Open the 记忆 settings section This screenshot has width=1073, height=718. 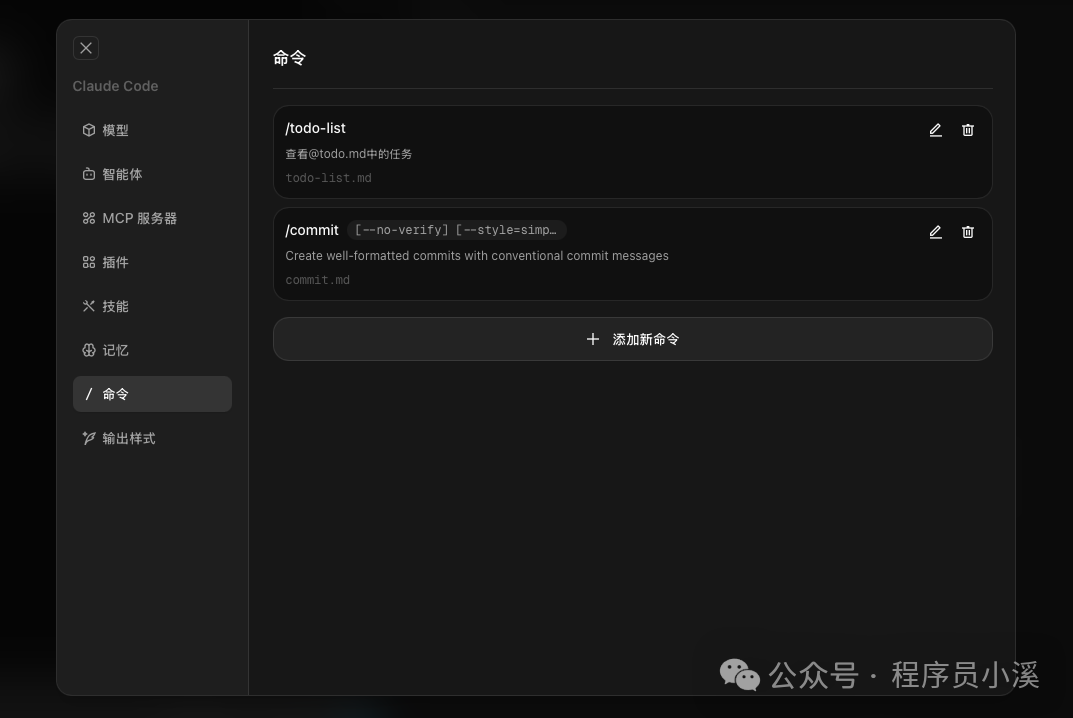152,350
